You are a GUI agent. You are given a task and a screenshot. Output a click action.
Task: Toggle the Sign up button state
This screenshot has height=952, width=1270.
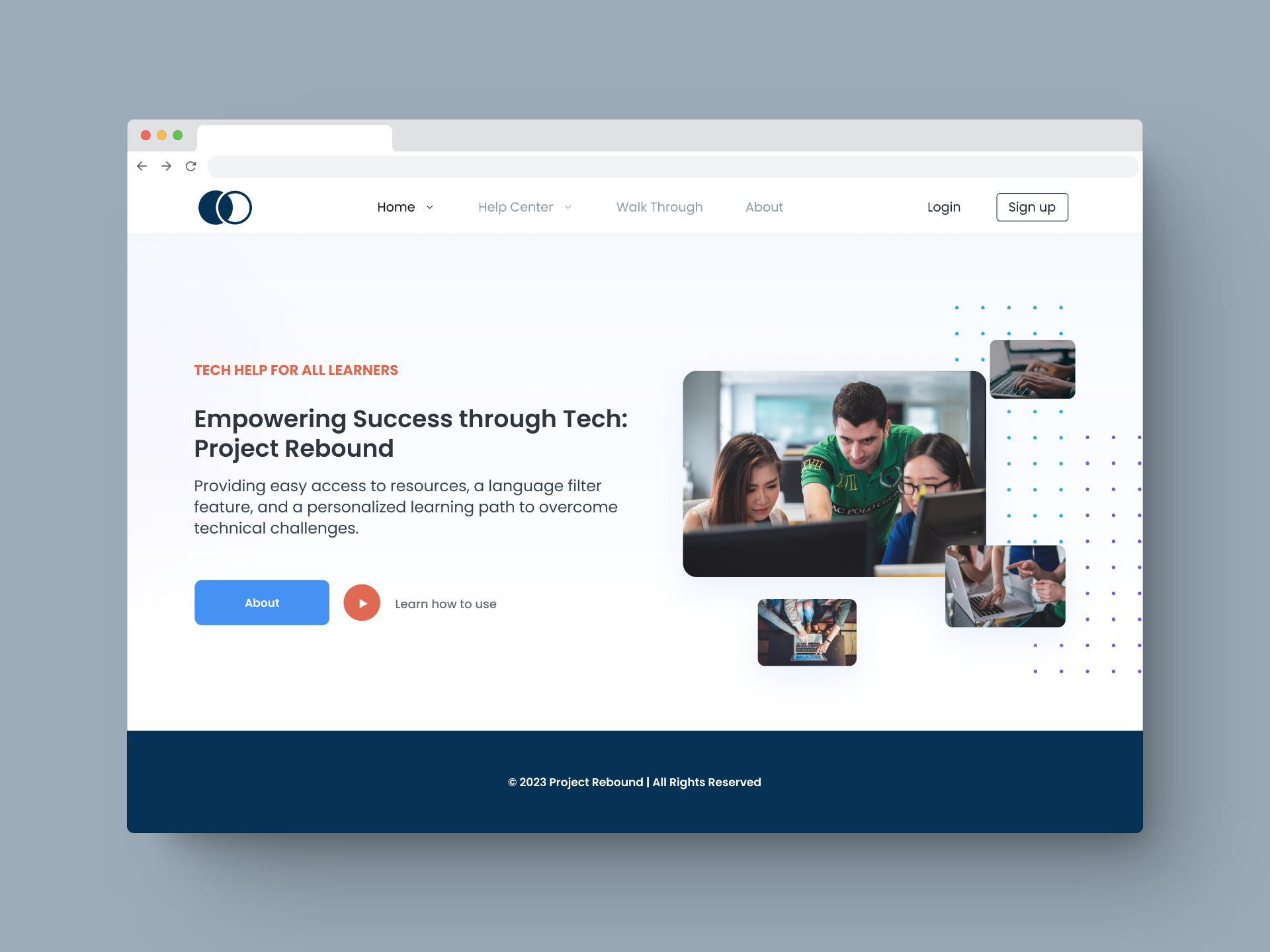1031,207
